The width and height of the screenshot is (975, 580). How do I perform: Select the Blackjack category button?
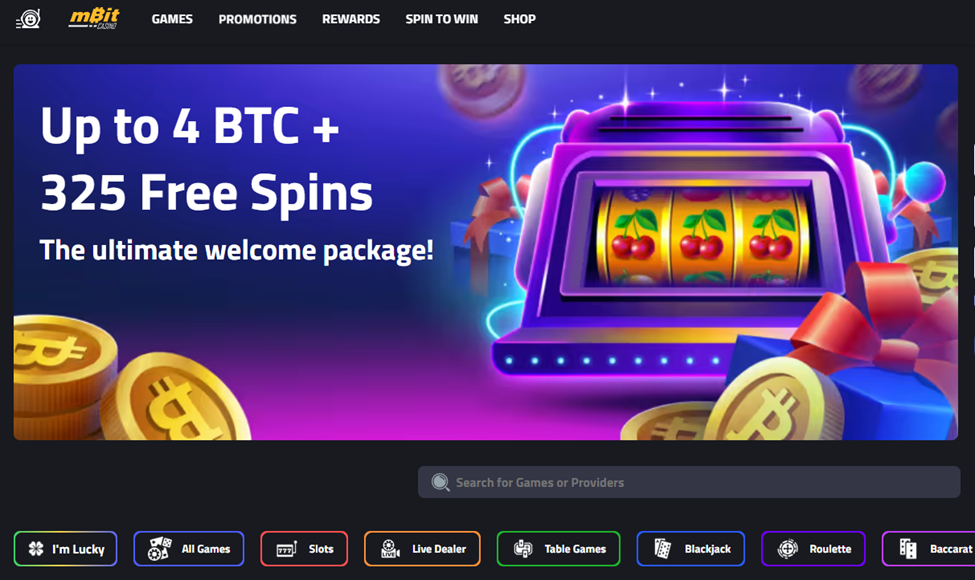pos(690,548)
